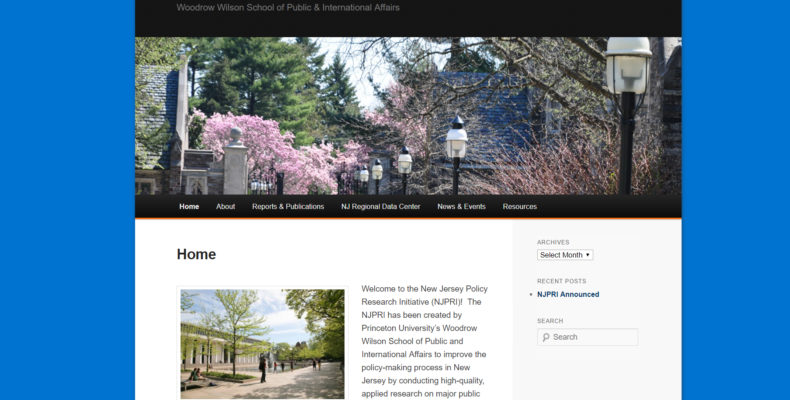Click the Archives sidebar heading
The image size is (790, 400).
tap(553, 242)
